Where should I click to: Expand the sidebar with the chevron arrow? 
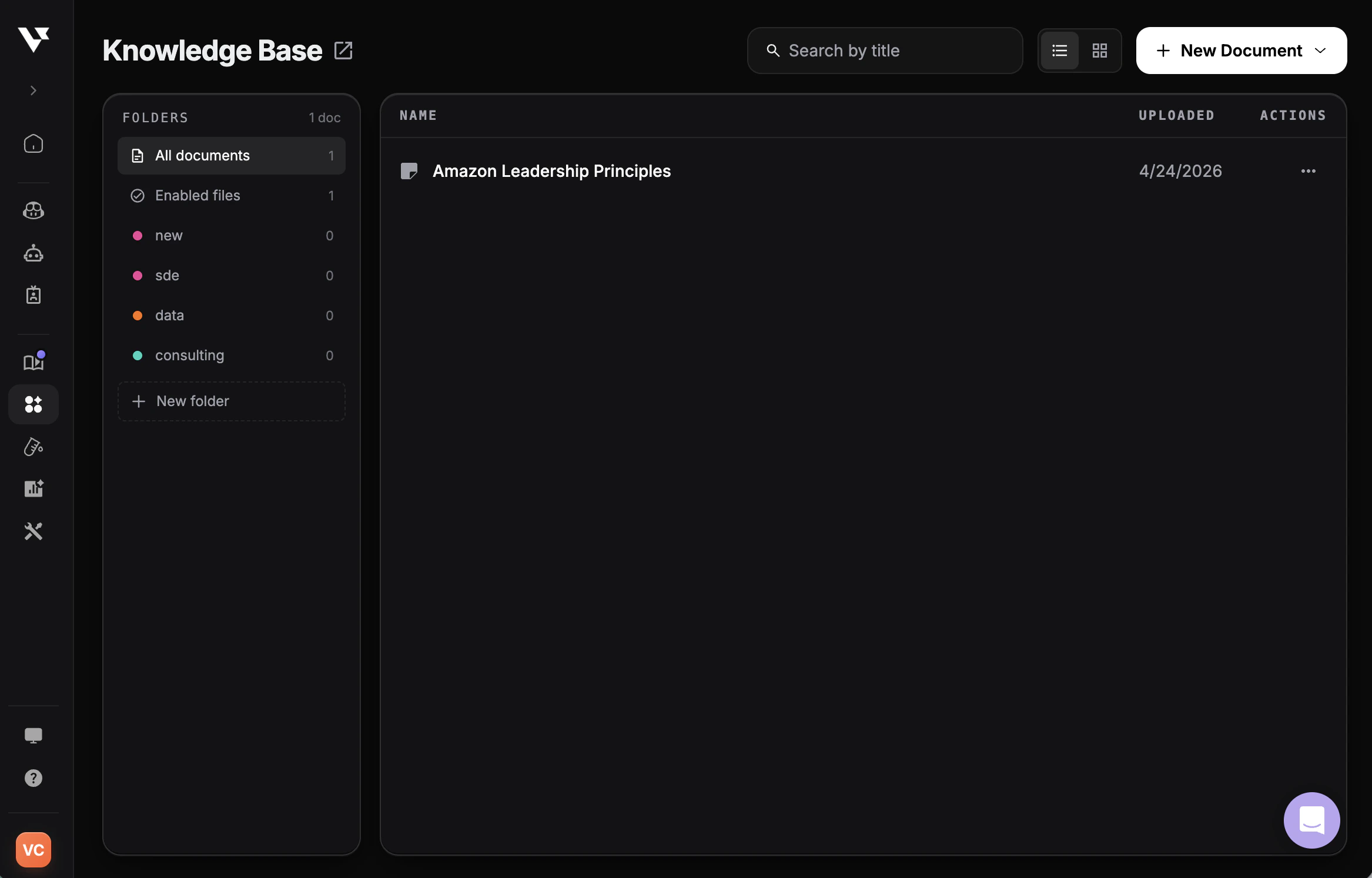33,90
